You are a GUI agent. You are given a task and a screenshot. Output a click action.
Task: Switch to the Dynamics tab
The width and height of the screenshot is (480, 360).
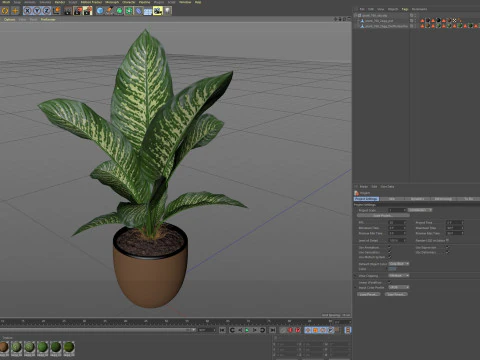[418, 199]
